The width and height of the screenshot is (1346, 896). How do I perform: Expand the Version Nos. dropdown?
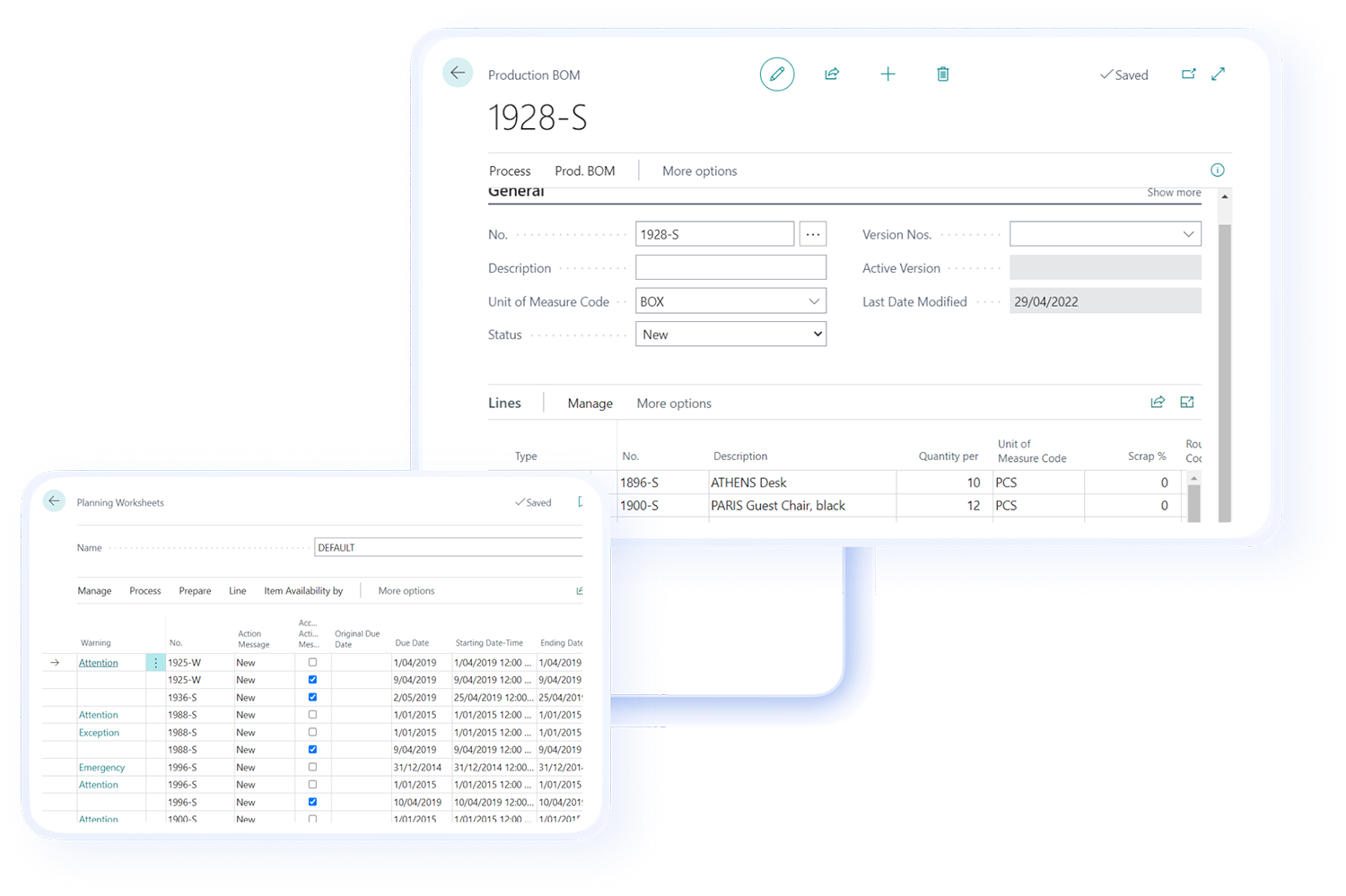(x=1187, y=234)
